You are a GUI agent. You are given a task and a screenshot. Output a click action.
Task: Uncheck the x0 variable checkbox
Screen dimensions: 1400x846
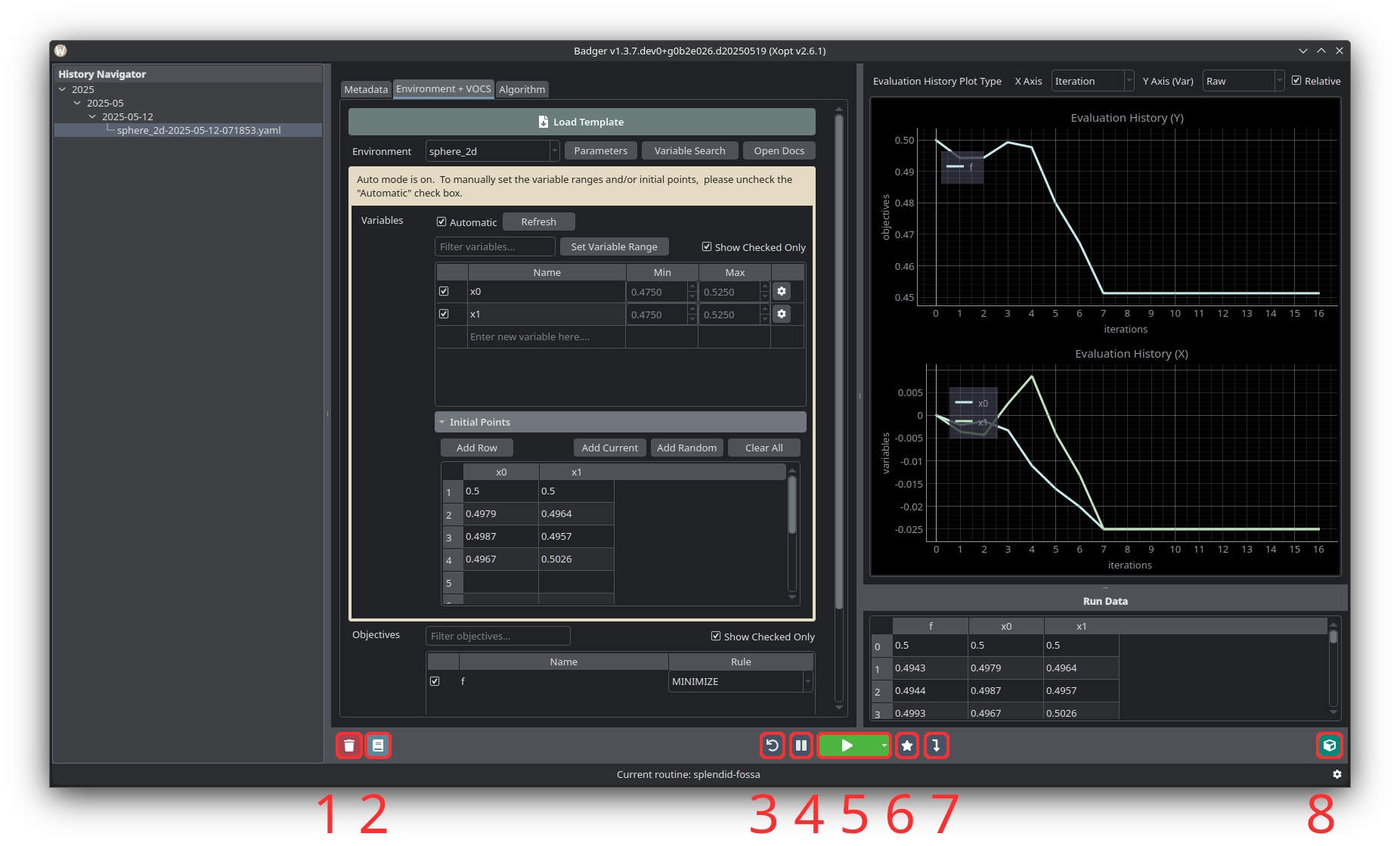click(x=444, y=291)
